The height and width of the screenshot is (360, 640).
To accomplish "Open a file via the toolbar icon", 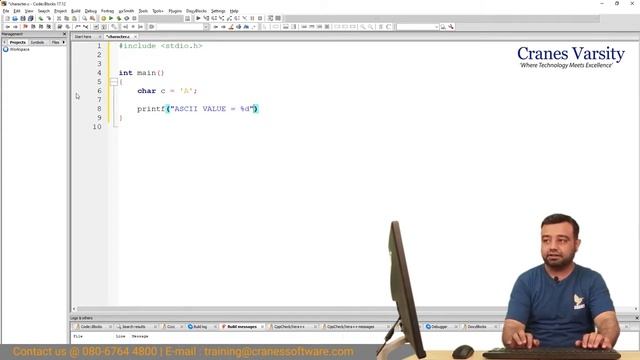I will click(15, 18).
